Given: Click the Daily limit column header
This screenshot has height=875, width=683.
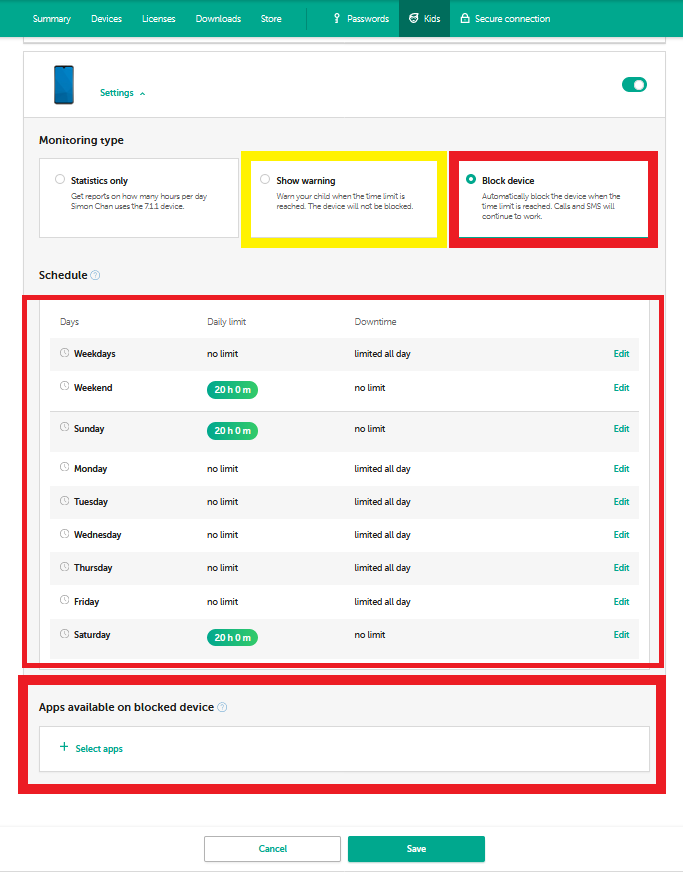Looking at the screenshot, I should point(226,322).
